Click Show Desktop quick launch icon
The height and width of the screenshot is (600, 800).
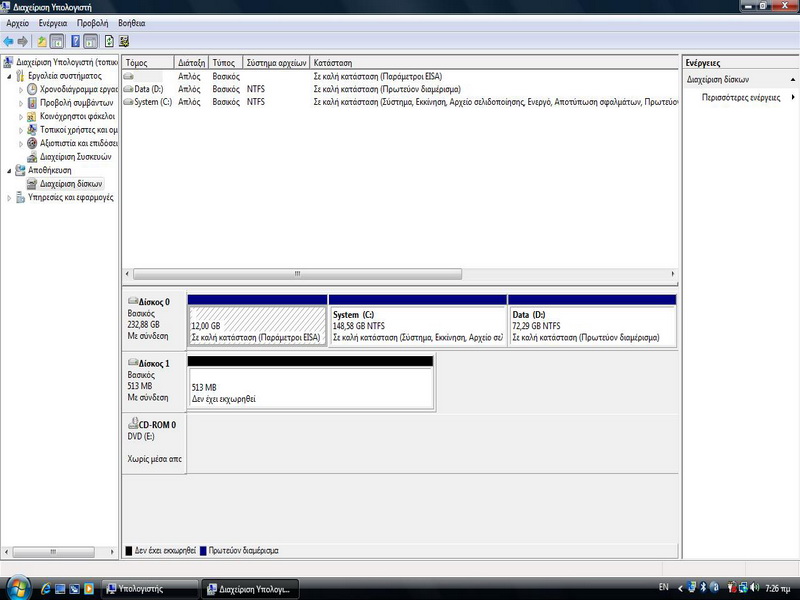point(60,588)
